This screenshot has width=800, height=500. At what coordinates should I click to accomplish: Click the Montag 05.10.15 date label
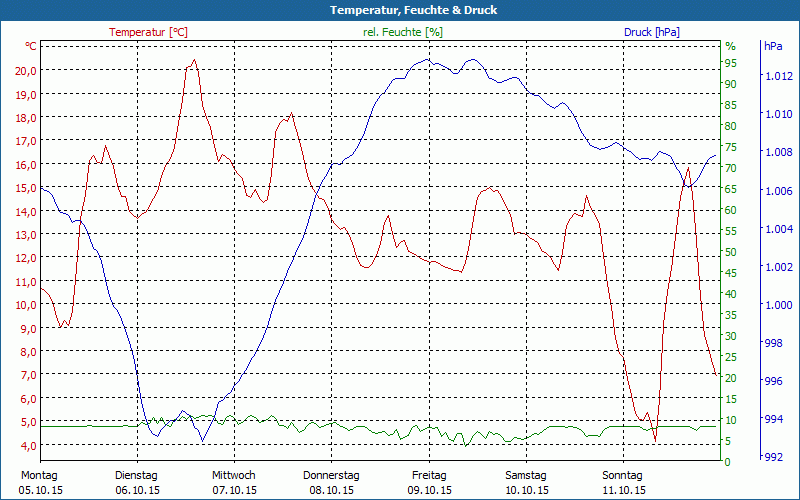point(40,482)
